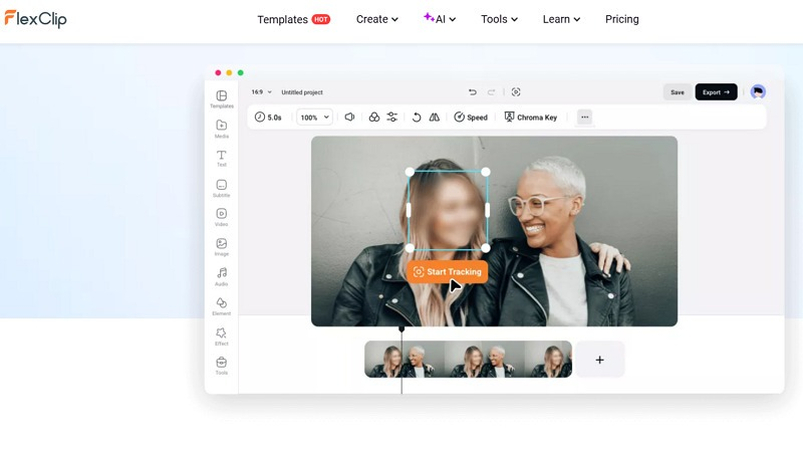Click the Untitled project name field

[302, 93]
